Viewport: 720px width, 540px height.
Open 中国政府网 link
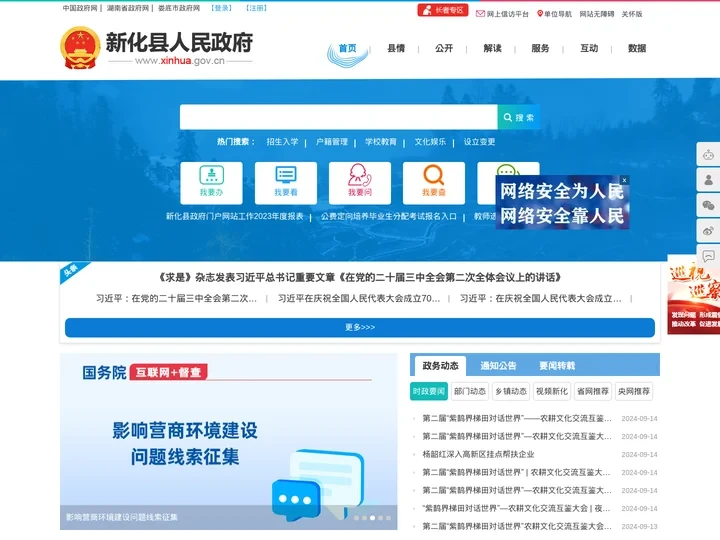[80, 8]
